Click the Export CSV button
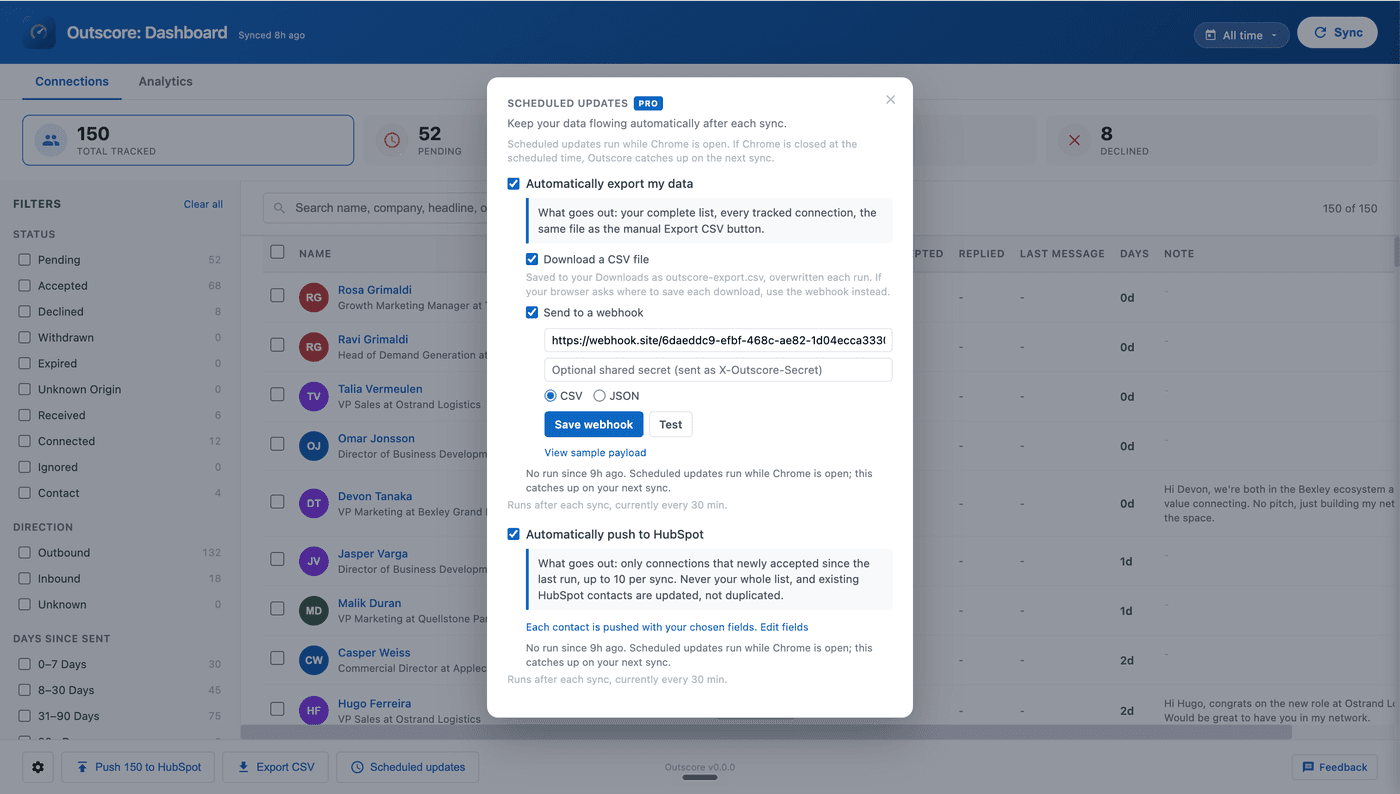This screenshot has width=1400, height=794. tap(275, 767)
